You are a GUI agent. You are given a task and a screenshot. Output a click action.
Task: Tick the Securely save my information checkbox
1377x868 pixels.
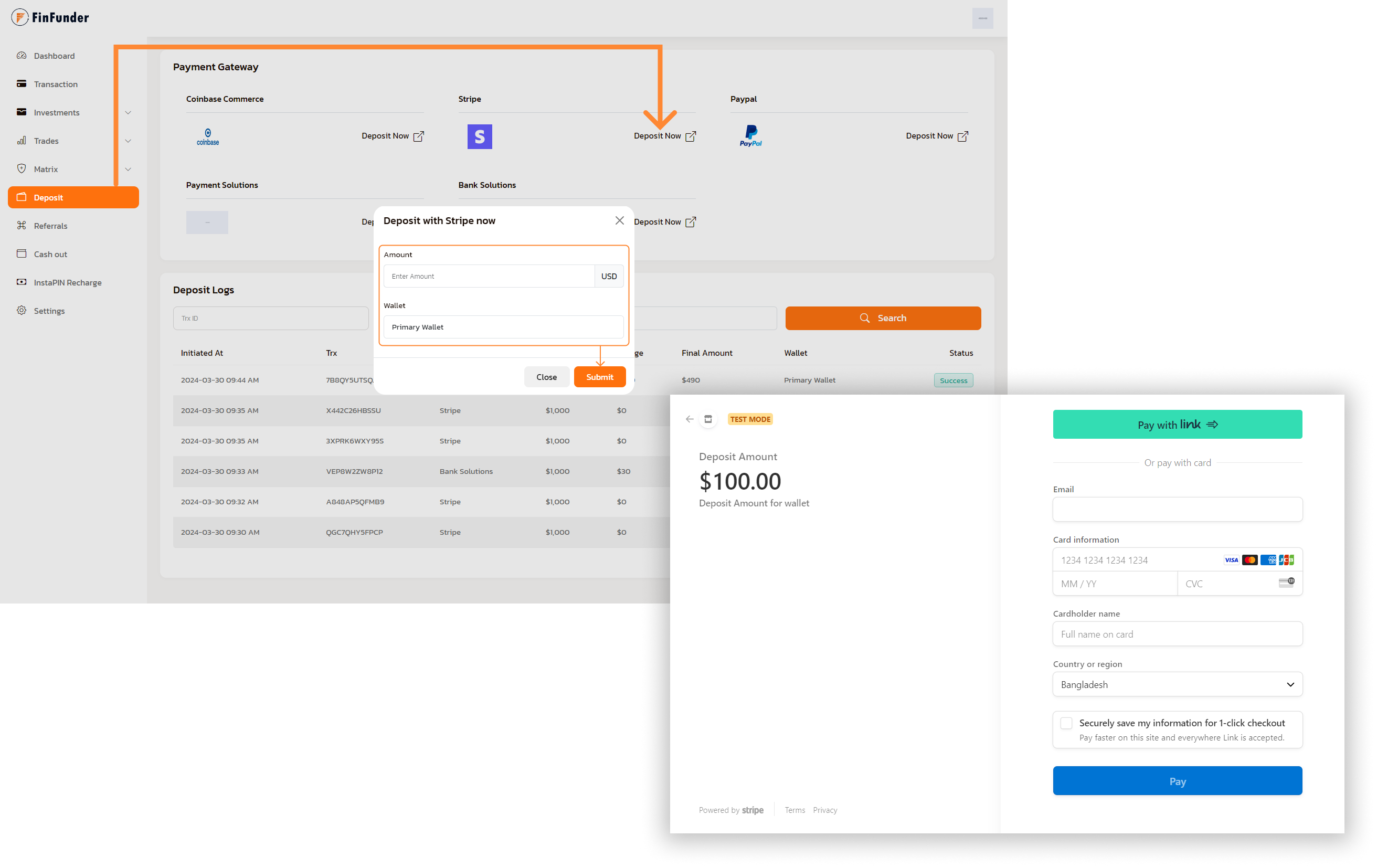coord(1066,723)
